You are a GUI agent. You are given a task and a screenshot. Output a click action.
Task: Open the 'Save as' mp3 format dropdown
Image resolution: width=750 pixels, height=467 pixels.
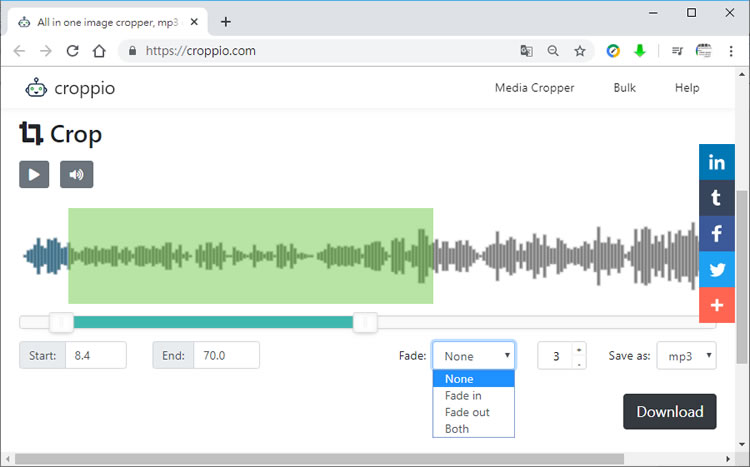tap(686, 355)
